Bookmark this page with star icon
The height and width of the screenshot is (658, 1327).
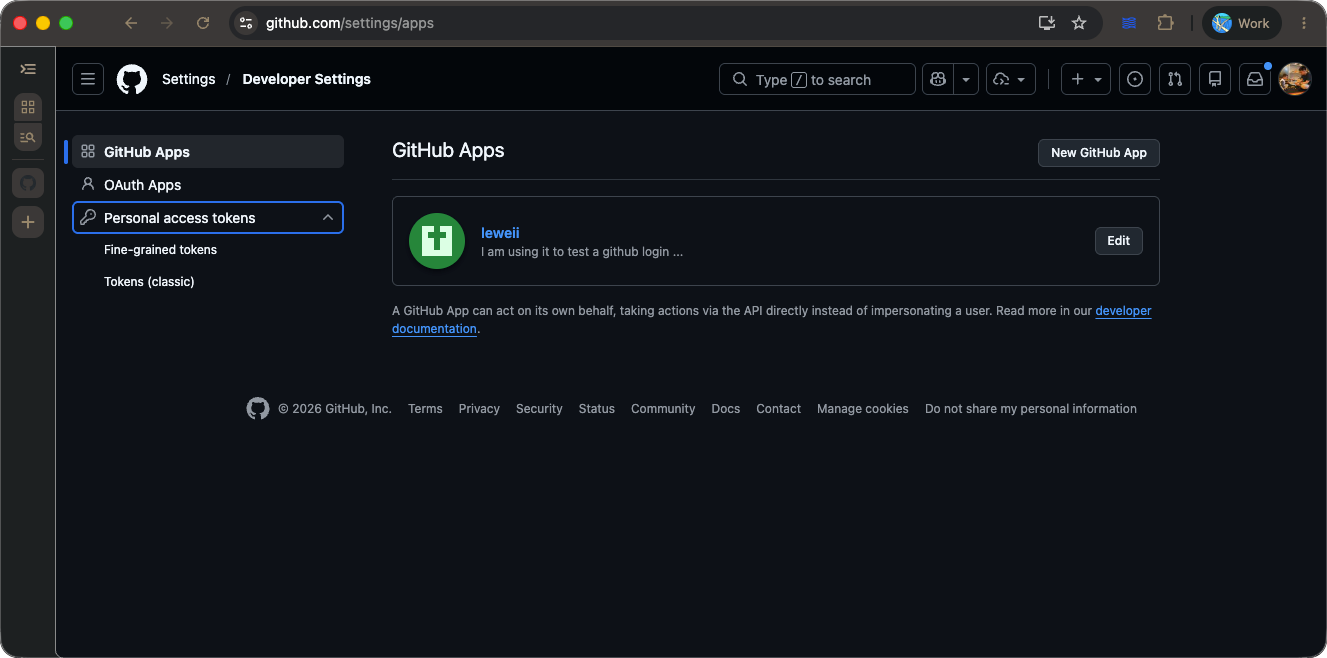pyautogui.click(x=1079, y=23)
